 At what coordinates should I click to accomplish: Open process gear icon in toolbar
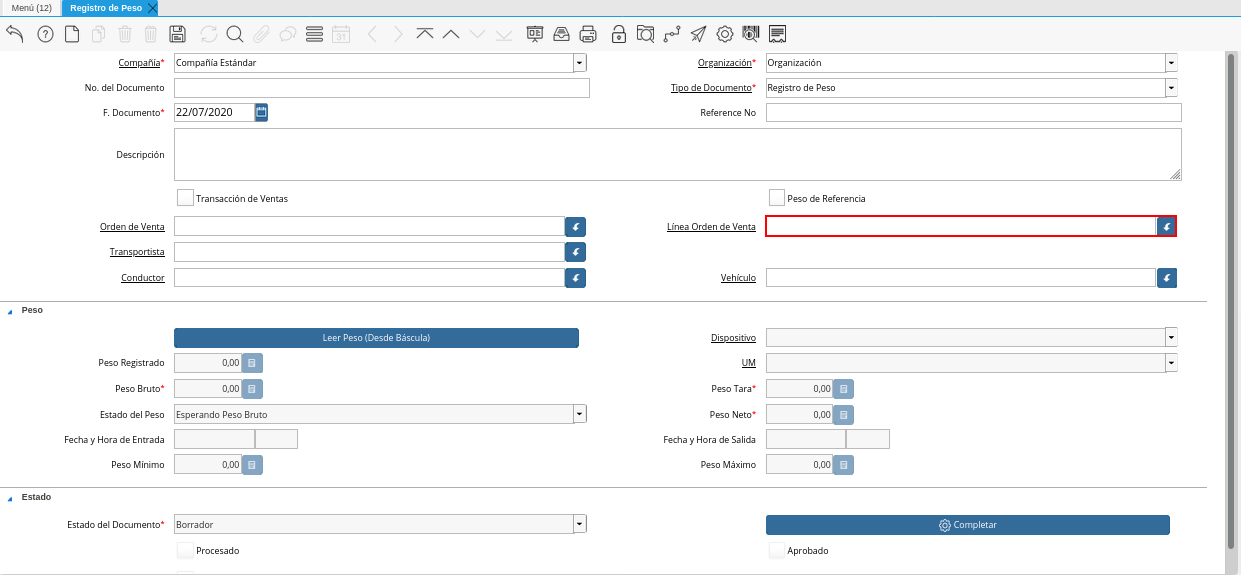(x=725, y=34)
